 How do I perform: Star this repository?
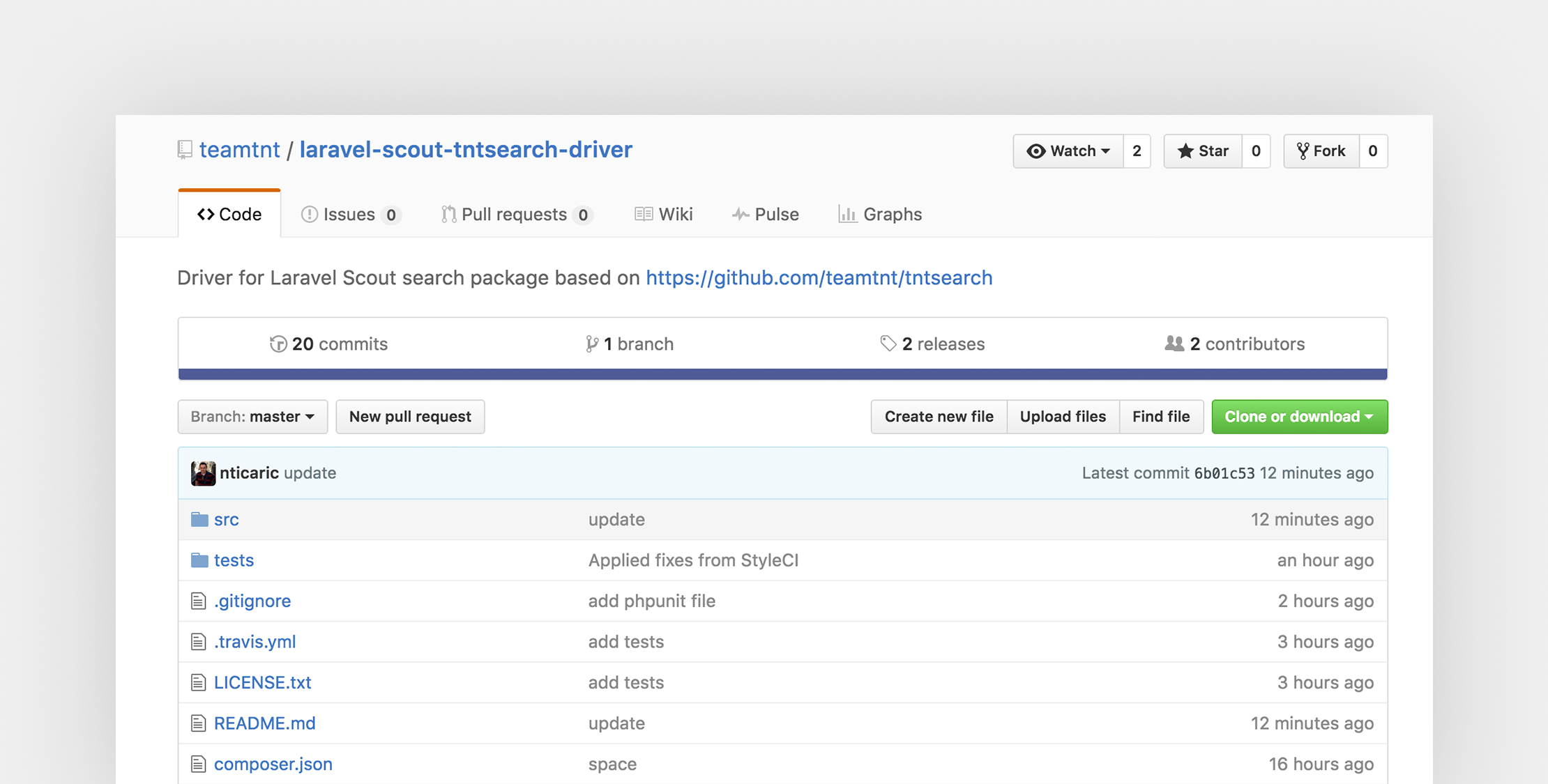(x=1204, y=151)
